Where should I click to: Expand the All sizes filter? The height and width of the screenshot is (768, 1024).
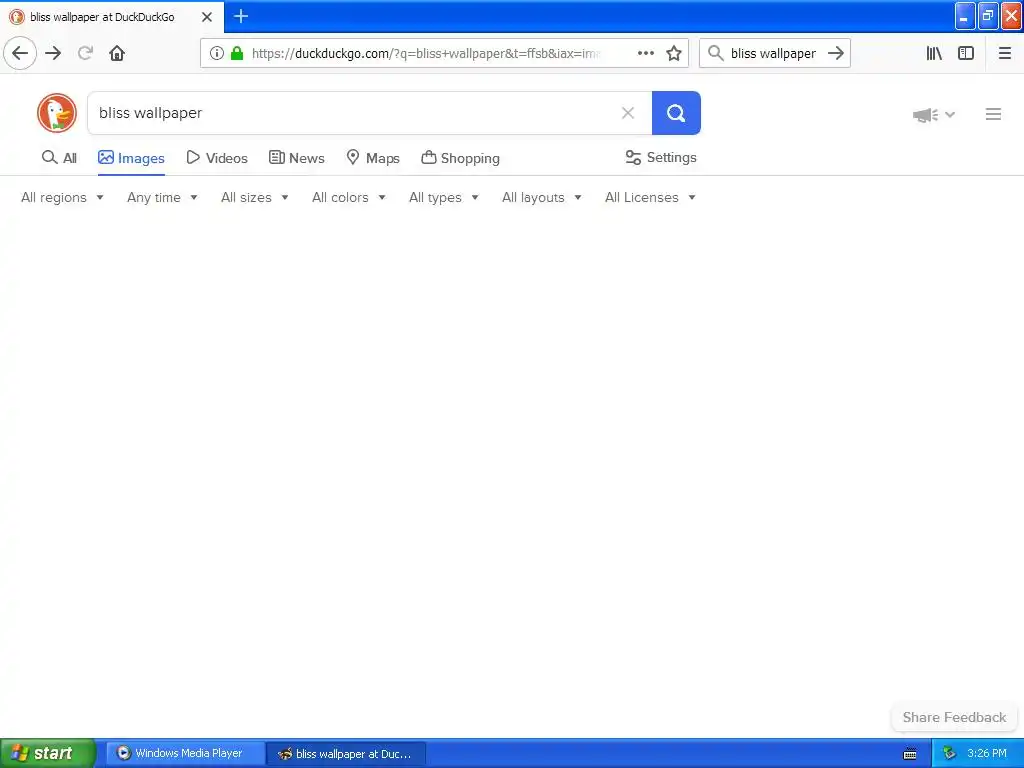(255, 197)
